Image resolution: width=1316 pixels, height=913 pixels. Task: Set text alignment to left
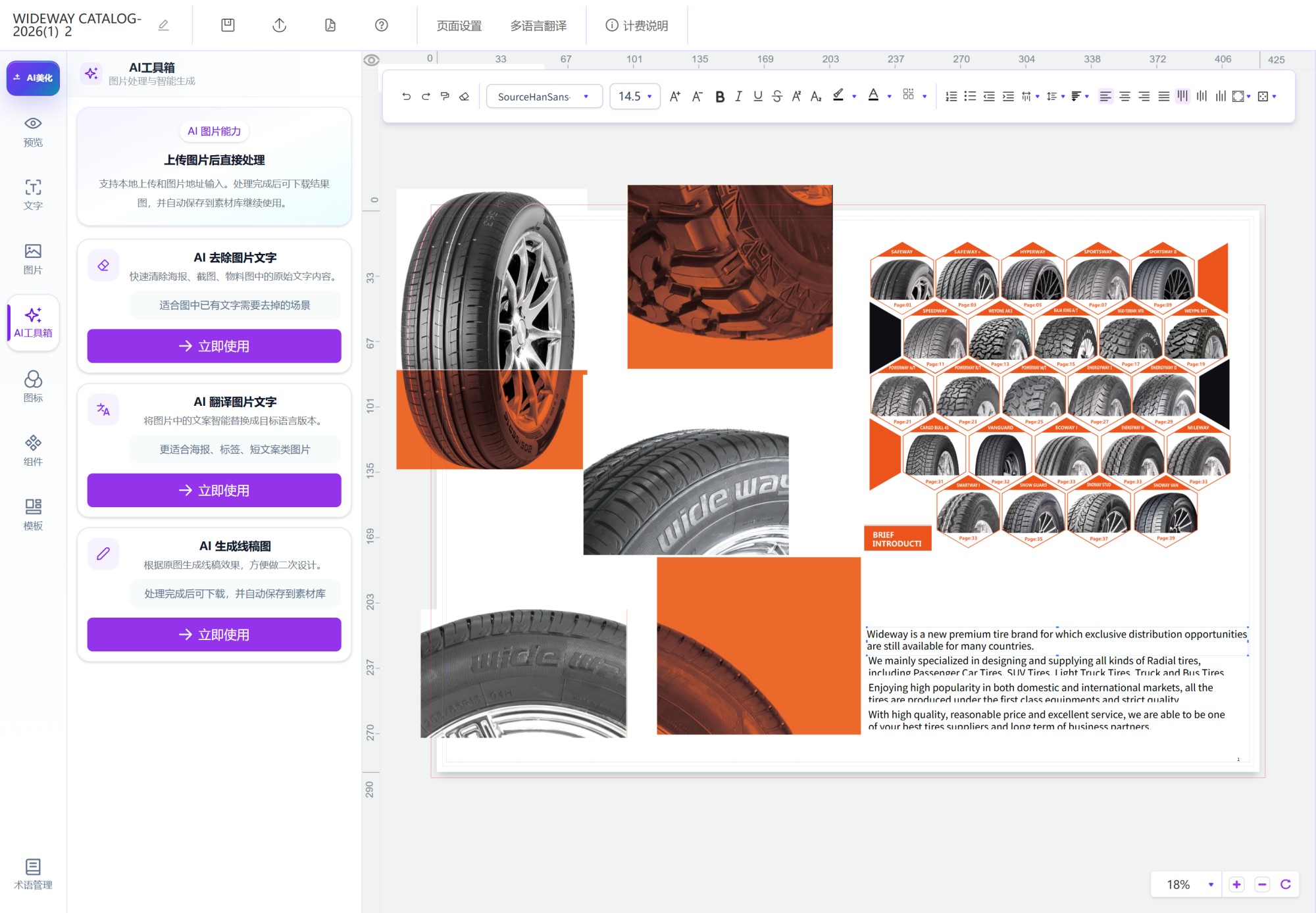coord(1105,97)
